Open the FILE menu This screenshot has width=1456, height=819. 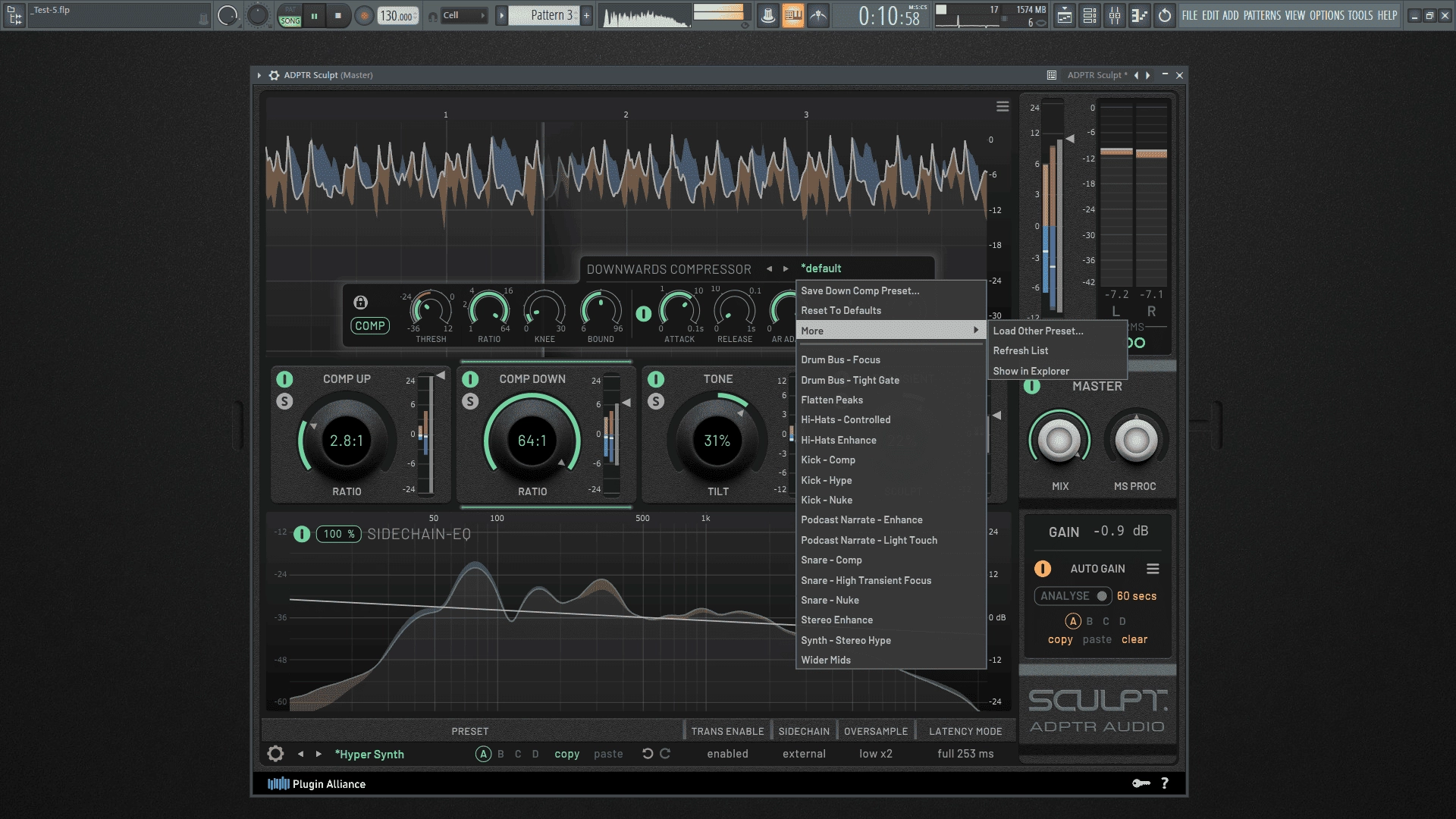tap(1190, 15)
